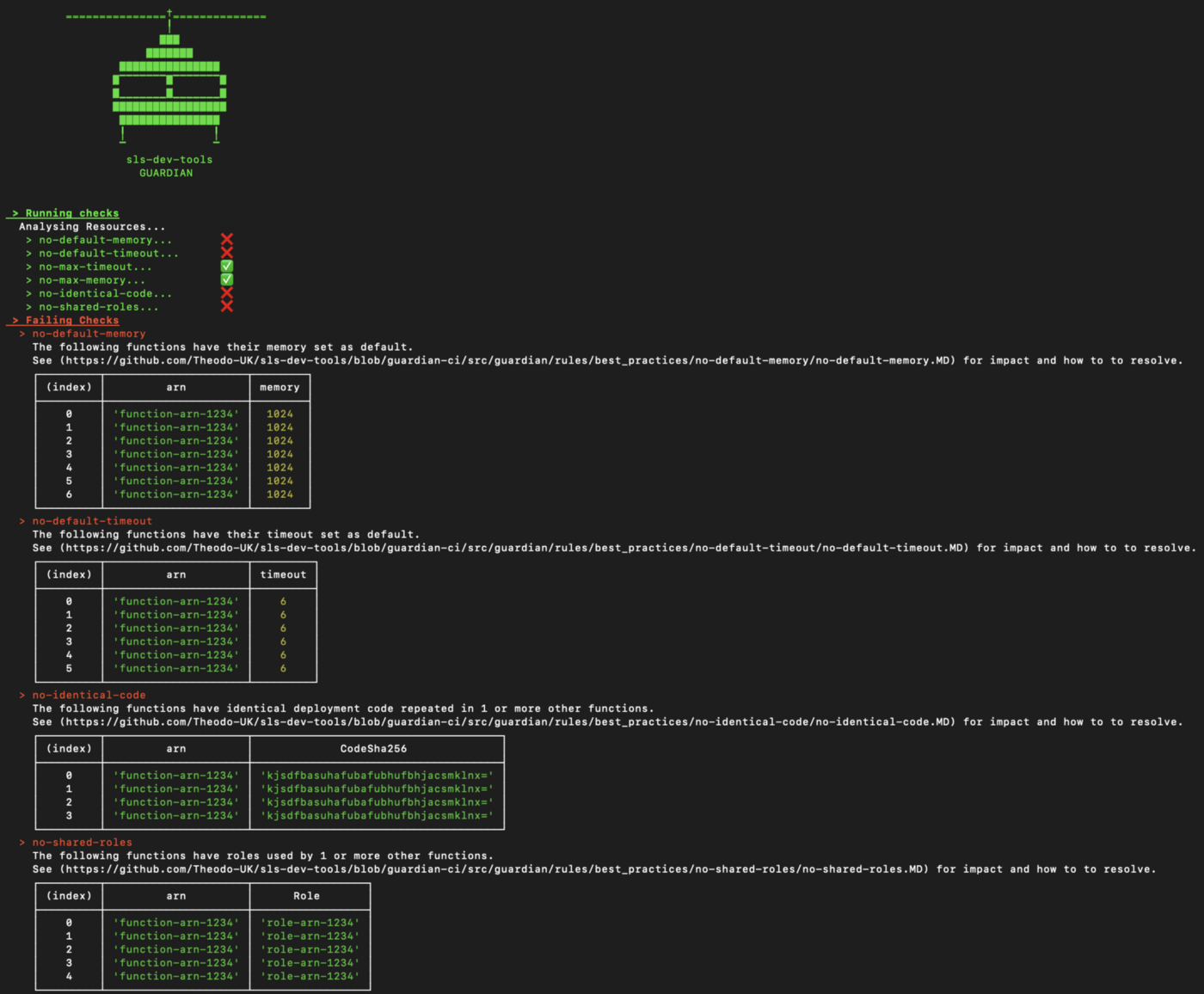
Task: Click the red X beside no-default-memory check
Action: pyautogui.click(x=226, y=239)
